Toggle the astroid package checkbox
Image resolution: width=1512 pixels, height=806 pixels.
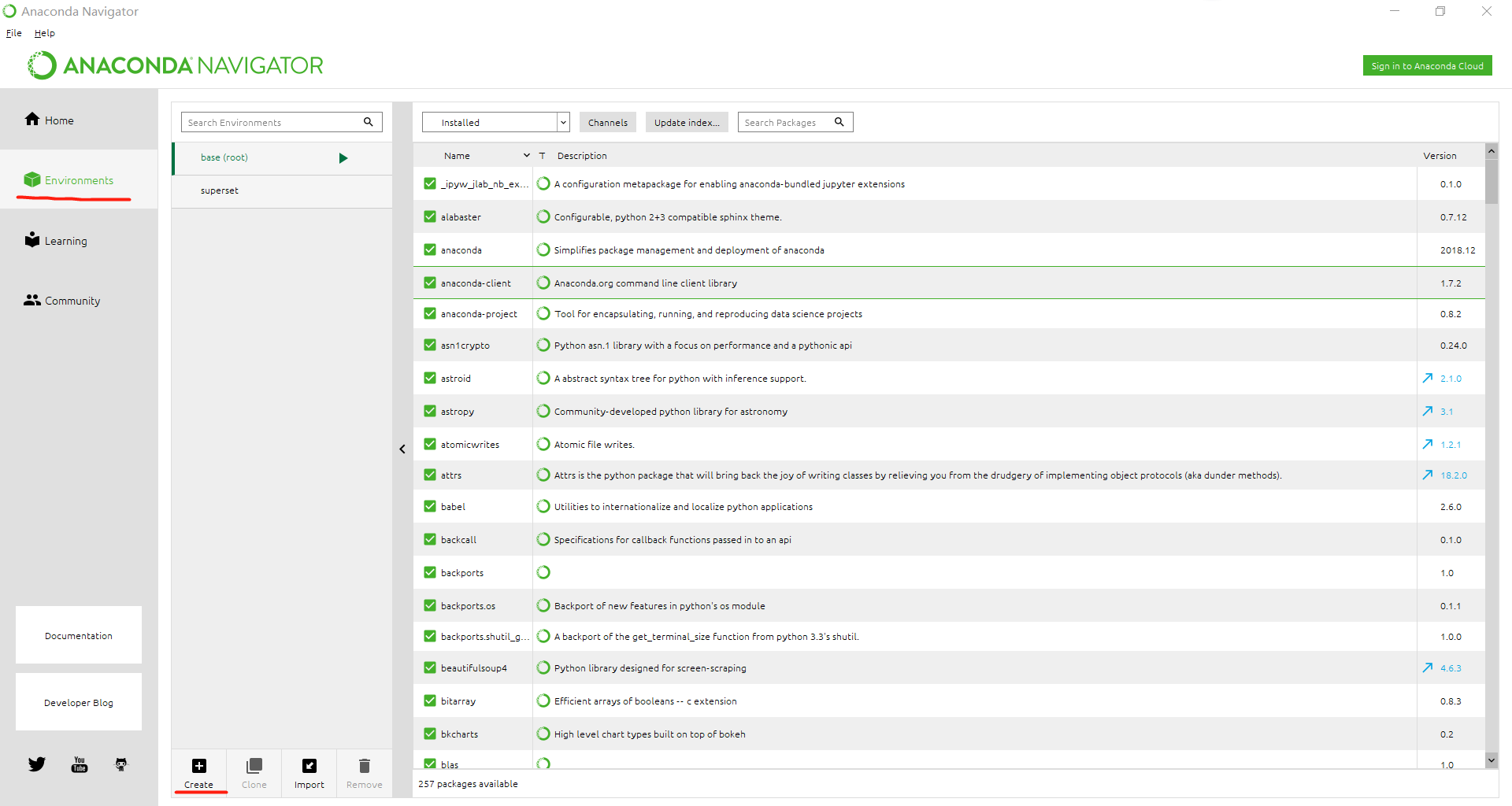(x=430, y=378)
